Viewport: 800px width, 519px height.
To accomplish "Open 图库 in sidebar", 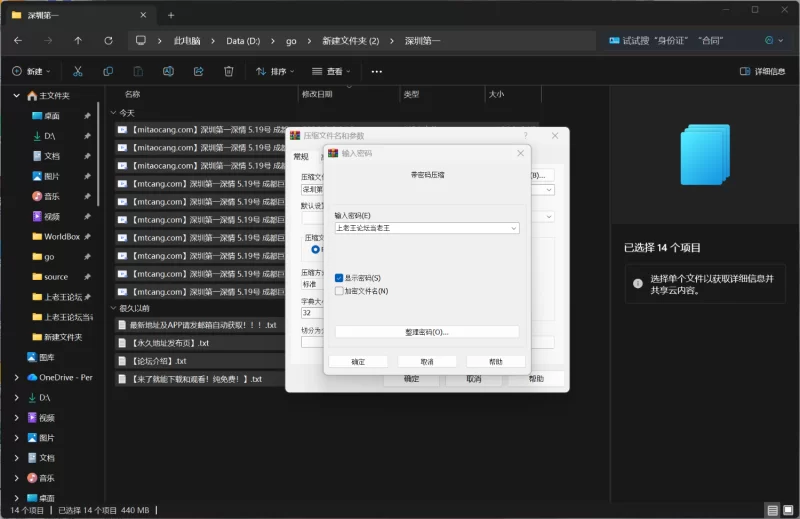I will click(41, 357).
